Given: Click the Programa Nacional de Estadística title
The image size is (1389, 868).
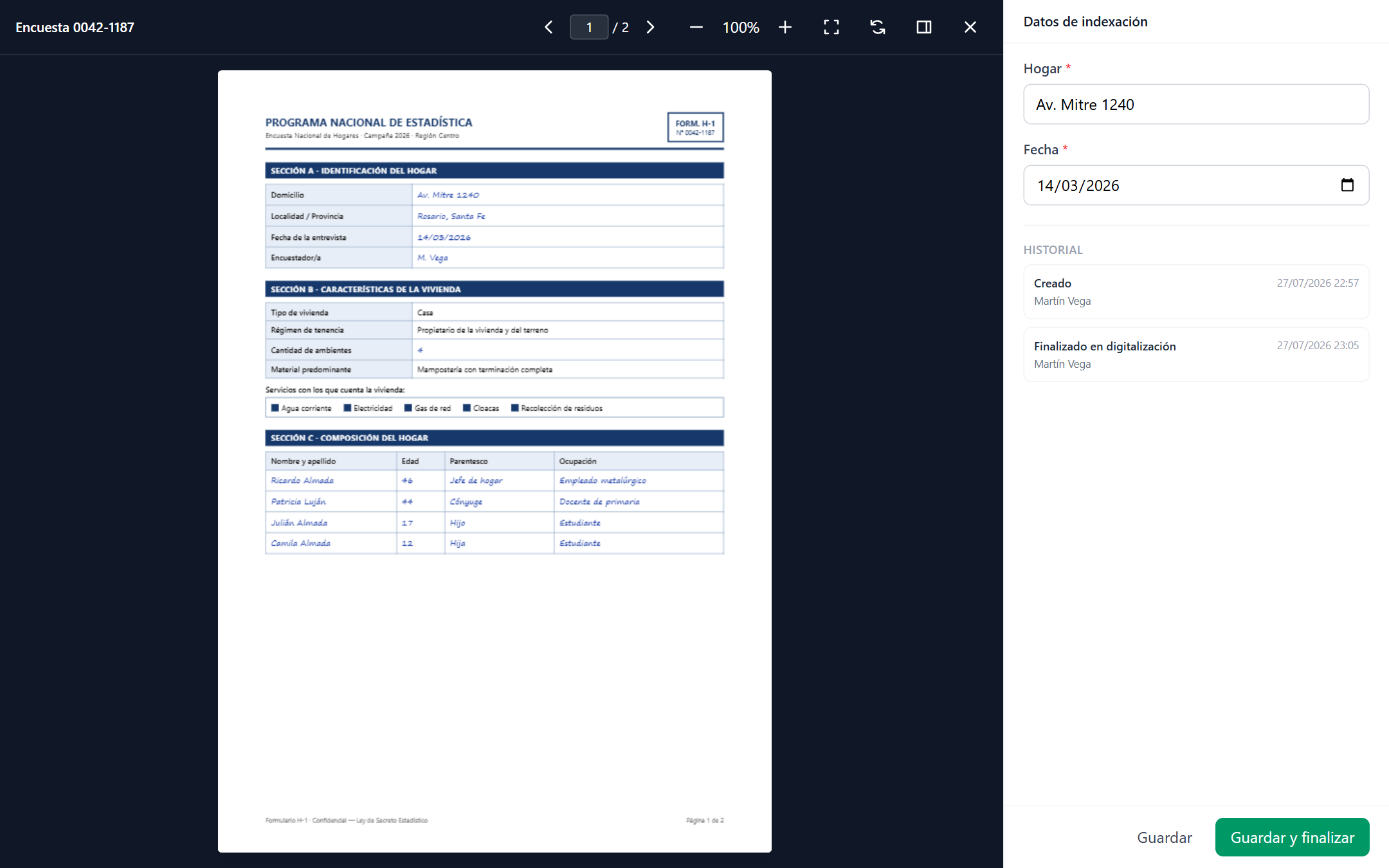Looking at the screenshot, I should click(369, 122).
